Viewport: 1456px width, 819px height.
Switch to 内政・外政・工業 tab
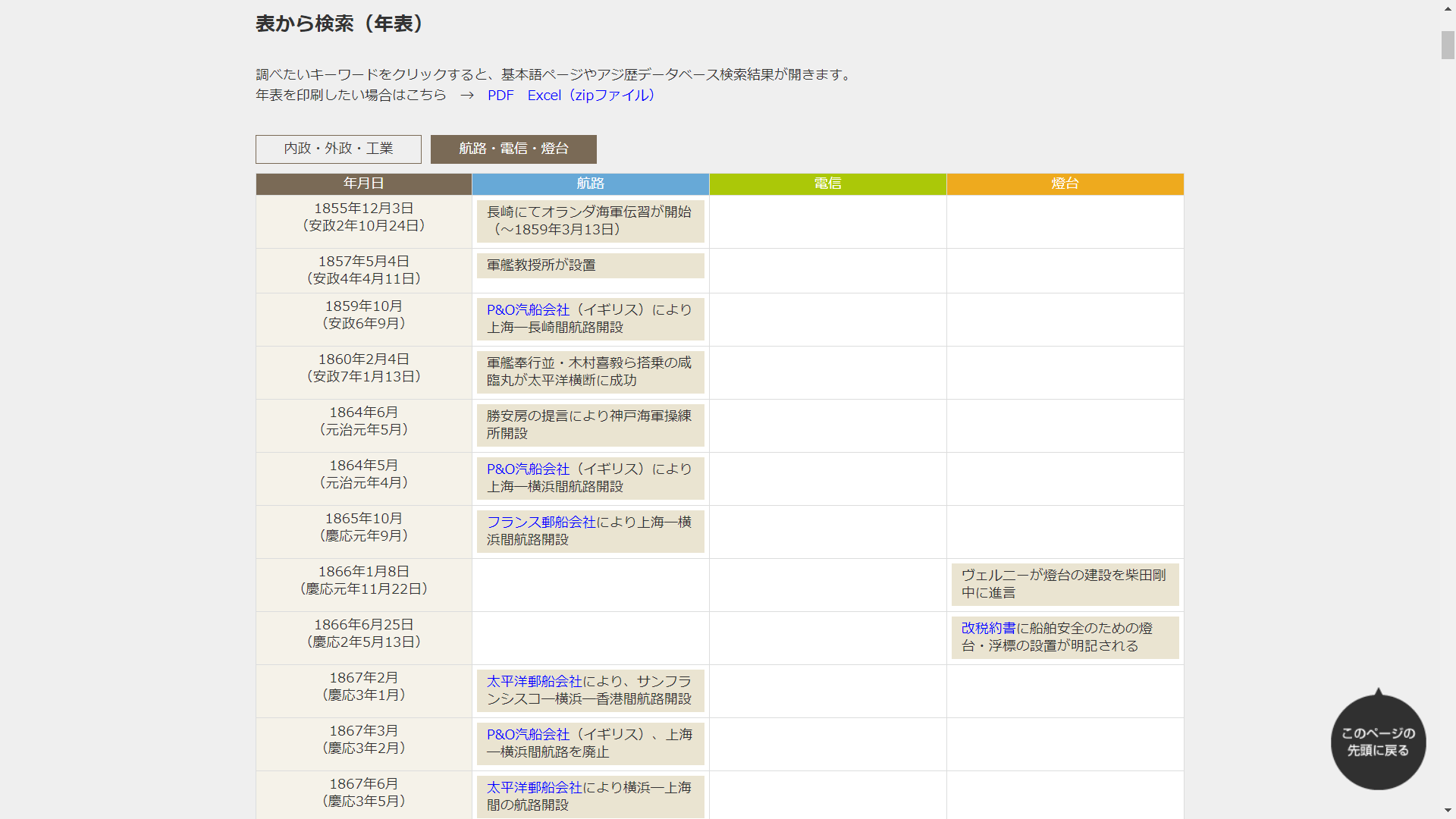(x=338, y=147)
